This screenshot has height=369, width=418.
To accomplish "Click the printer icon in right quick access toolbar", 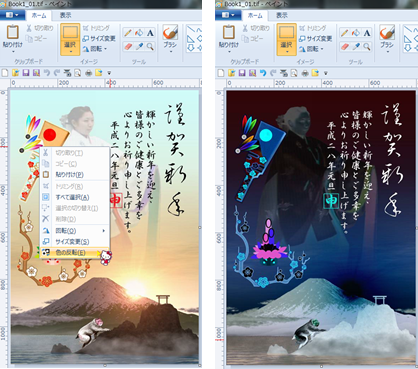I will (305, 73).
